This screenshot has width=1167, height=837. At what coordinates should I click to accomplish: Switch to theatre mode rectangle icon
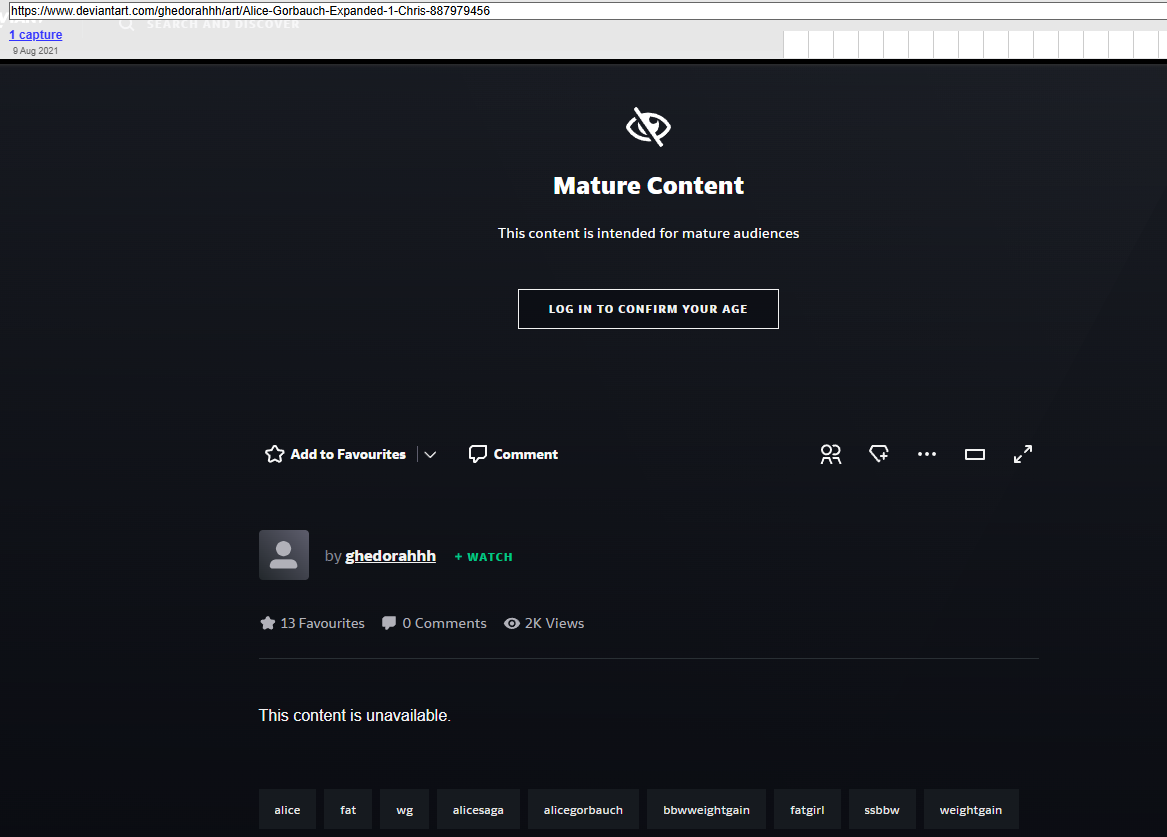(975, 454)
